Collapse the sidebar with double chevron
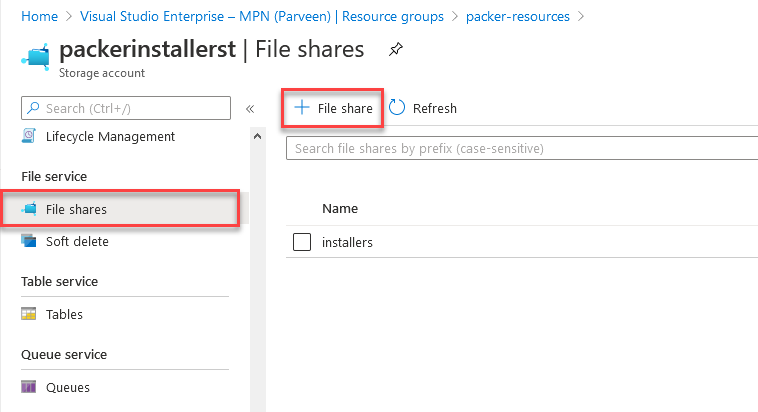758x412 pixels. 250,108
